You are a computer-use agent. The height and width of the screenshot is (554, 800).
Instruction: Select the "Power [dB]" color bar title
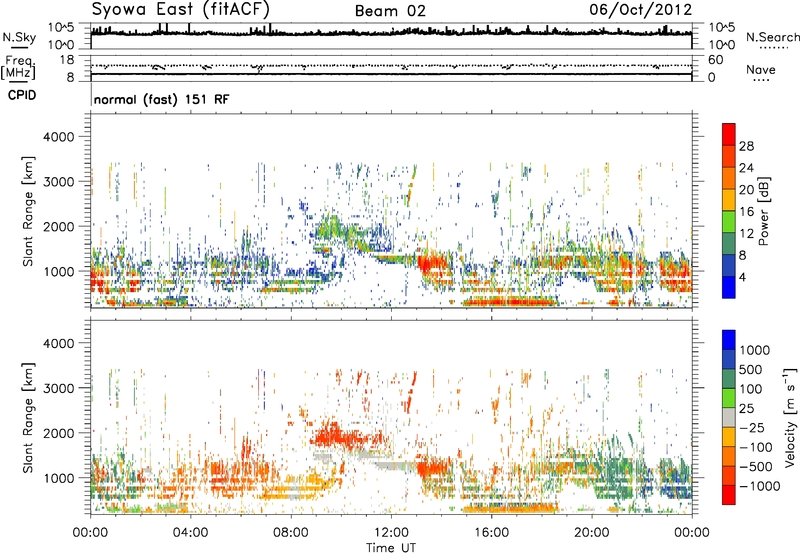pos(763,211)
